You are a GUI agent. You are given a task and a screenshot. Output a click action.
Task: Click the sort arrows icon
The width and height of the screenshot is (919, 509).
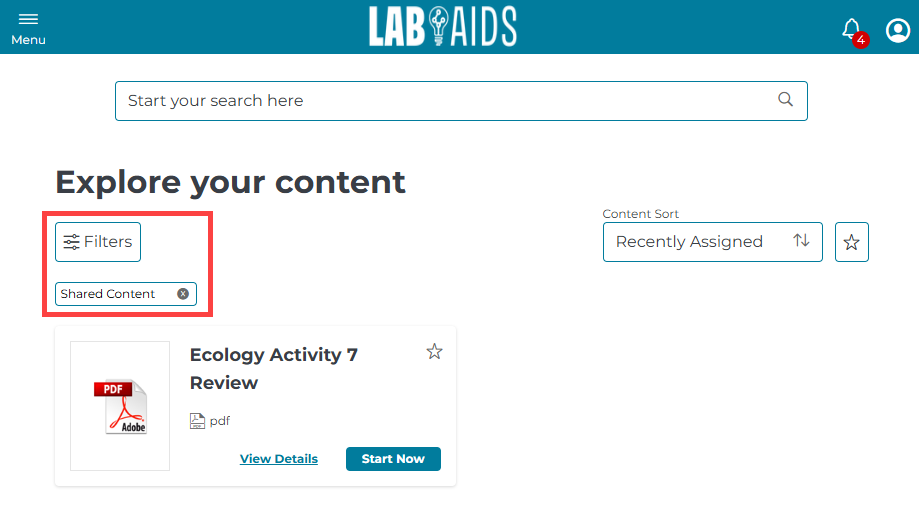tap(801, 240)
